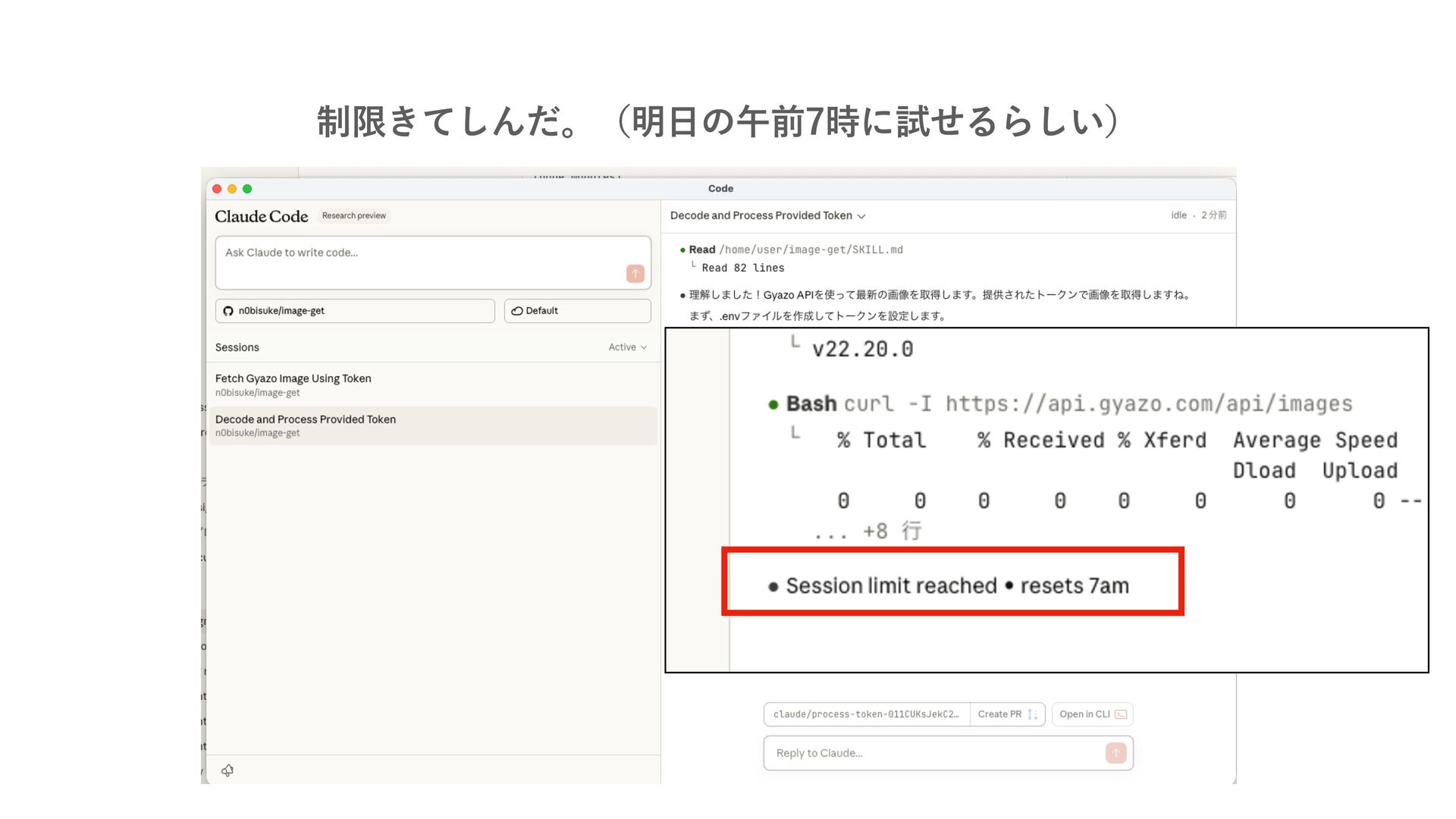Expand the Active sessions filter dropdown

point(627,347)
